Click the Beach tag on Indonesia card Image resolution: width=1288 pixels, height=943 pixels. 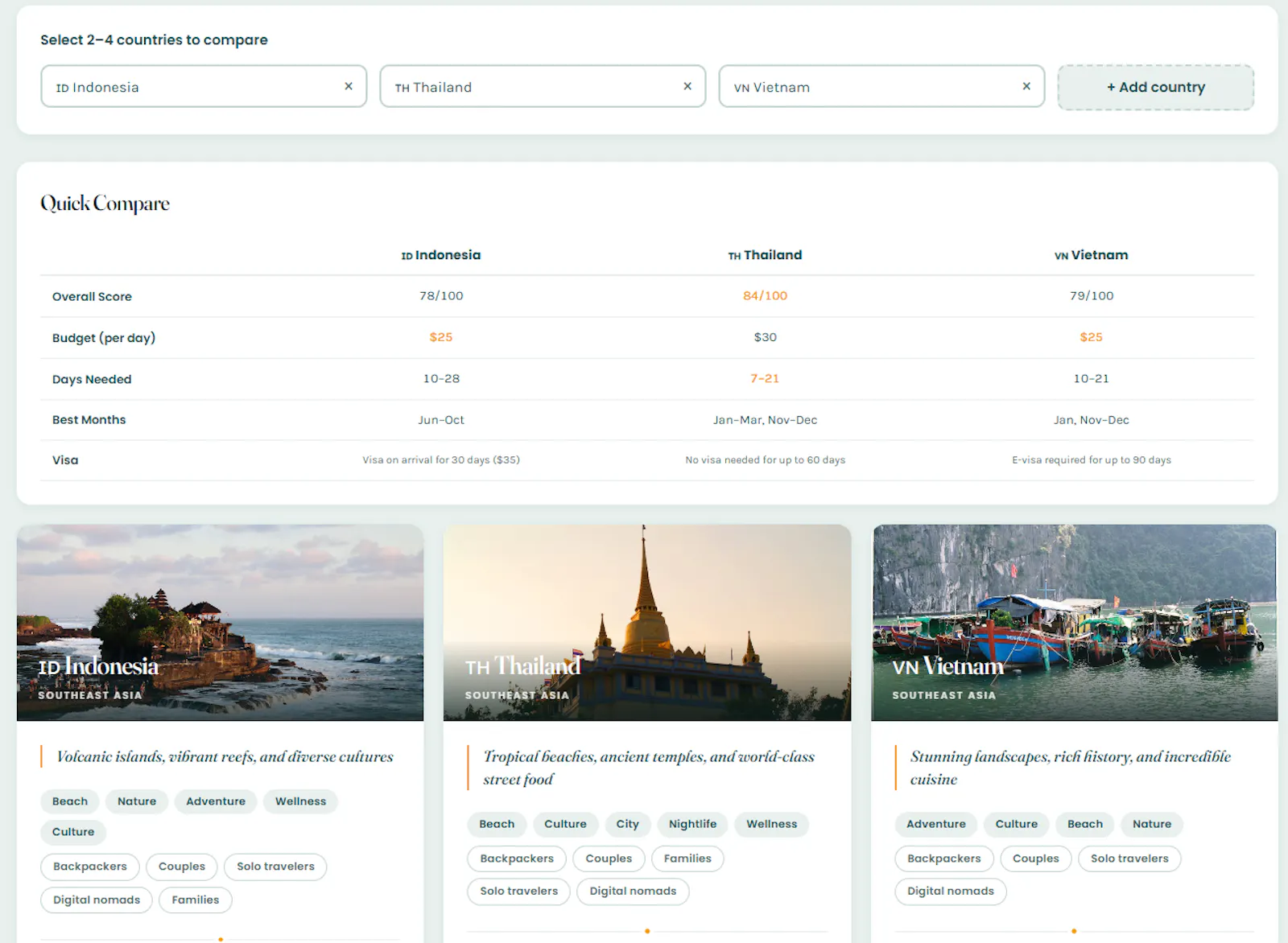tap(70, 801)
